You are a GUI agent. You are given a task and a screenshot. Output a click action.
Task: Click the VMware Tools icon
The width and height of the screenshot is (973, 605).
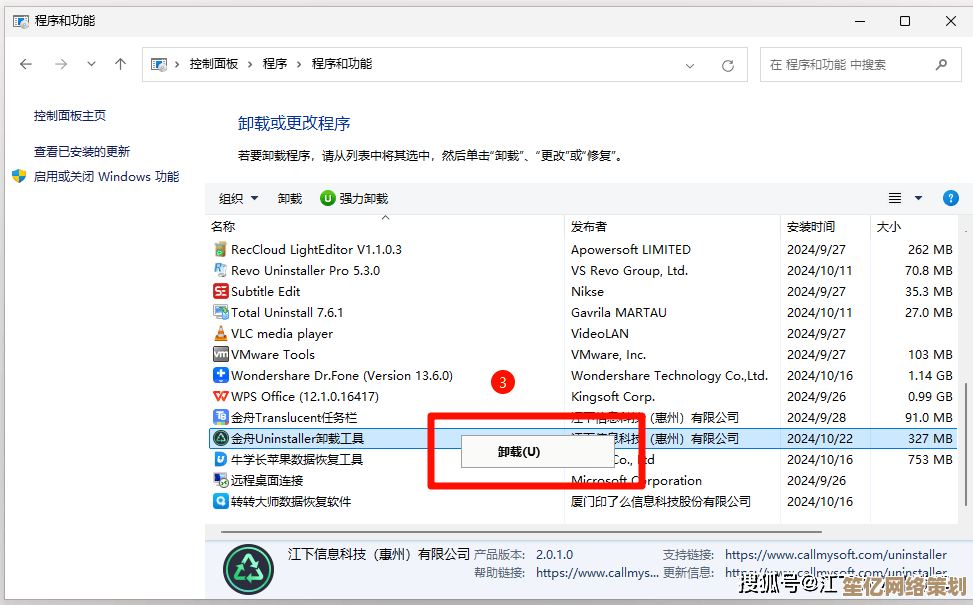(220, 355)
